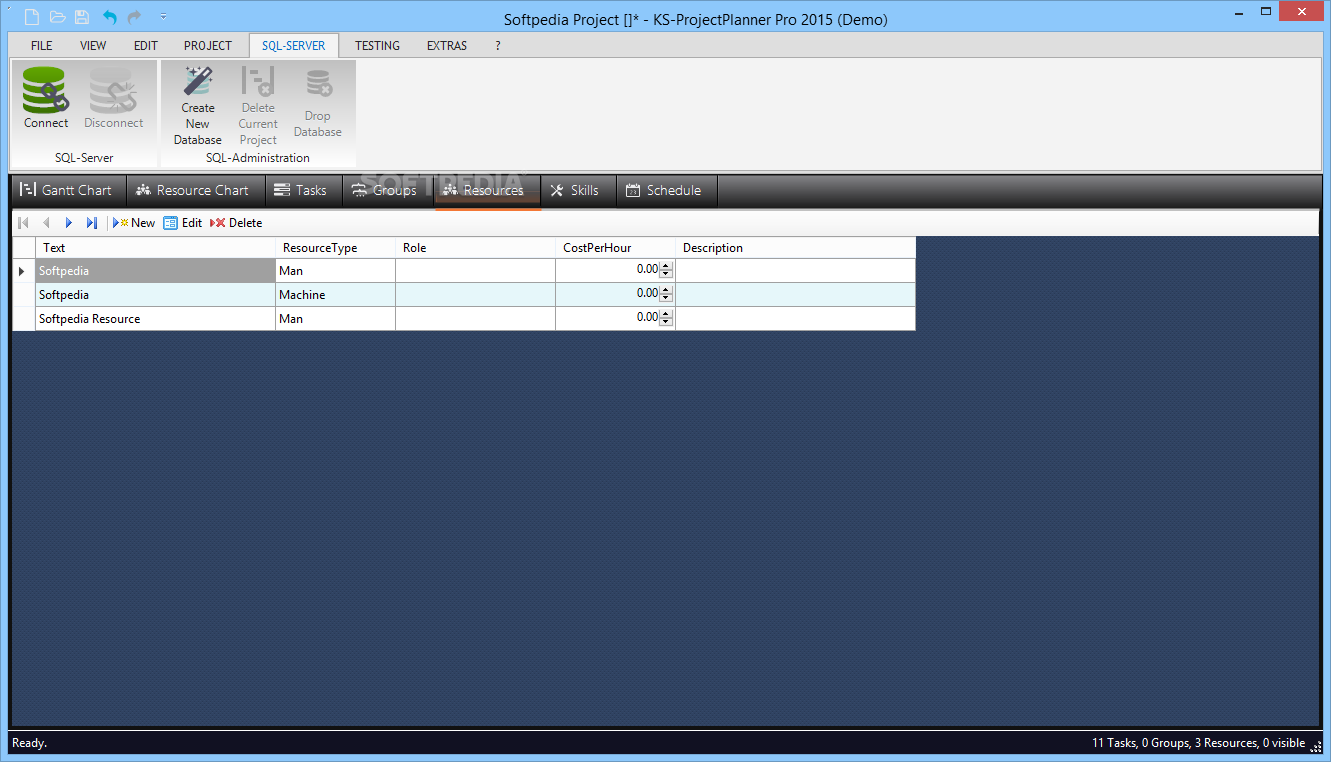Open the VIEW ribbon tab
This screenshot has width=1331, height=762.
tap(93, 46)
